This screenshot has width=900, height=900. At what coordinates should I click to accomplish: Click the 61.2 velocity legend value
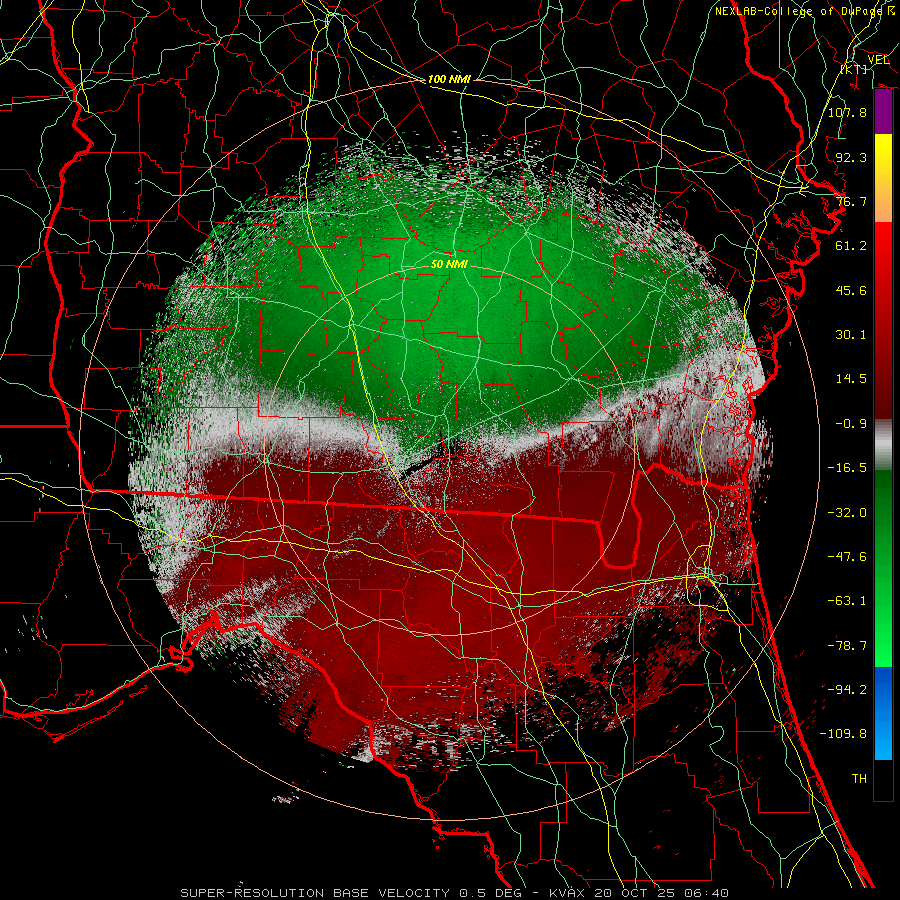click(x=851, y=246)
